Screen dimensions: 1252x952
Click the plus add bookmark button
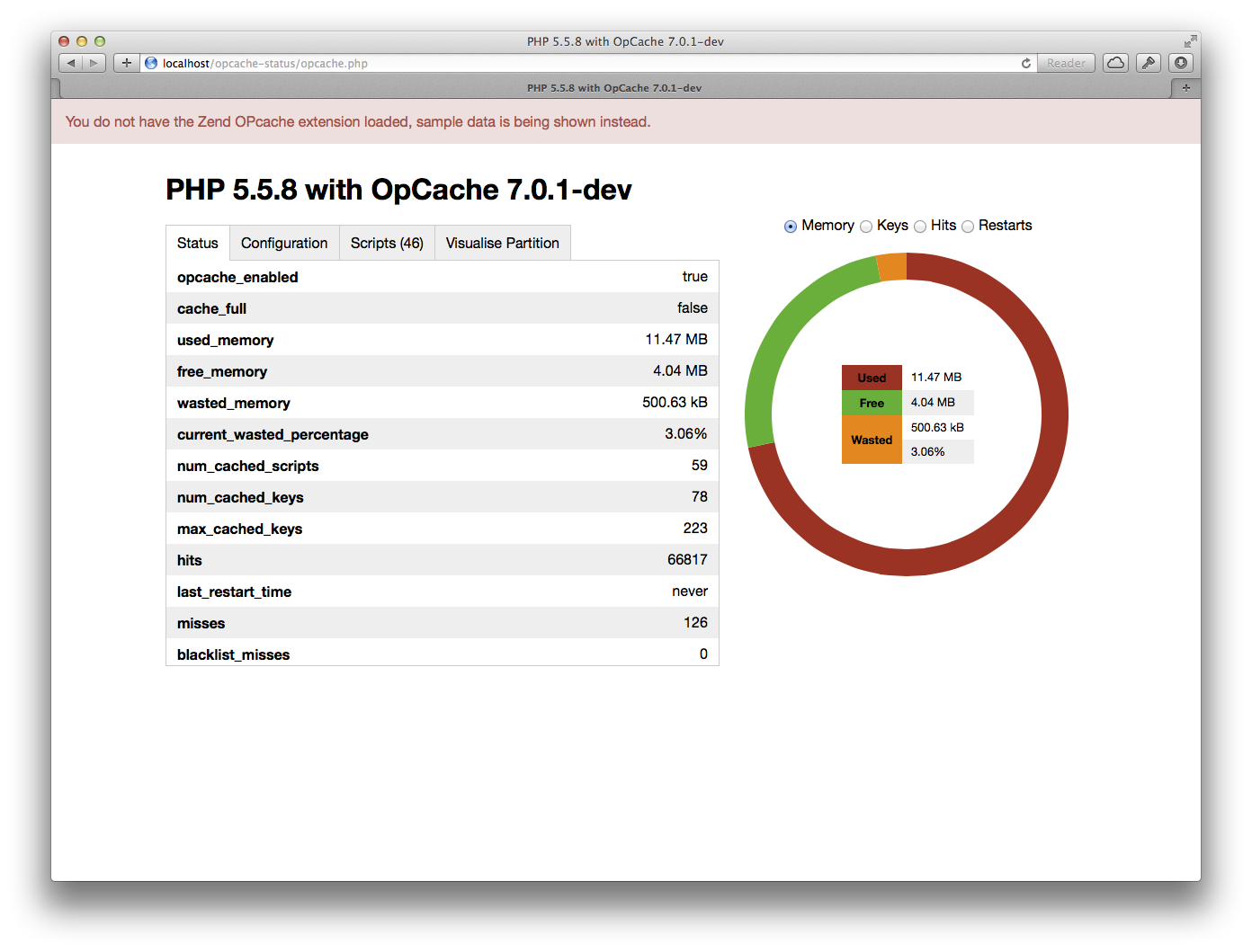(x=127, y=63)
